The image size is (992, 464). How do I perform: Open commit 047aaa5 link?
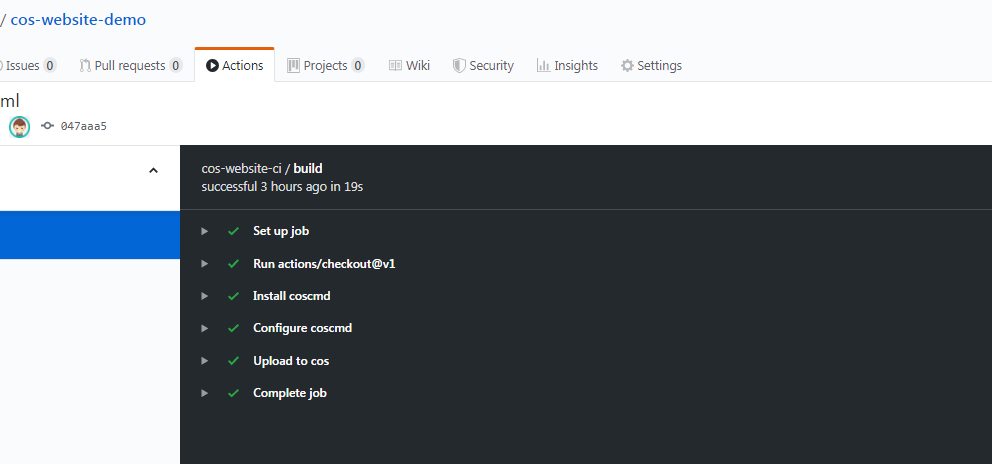click(83, 127)
